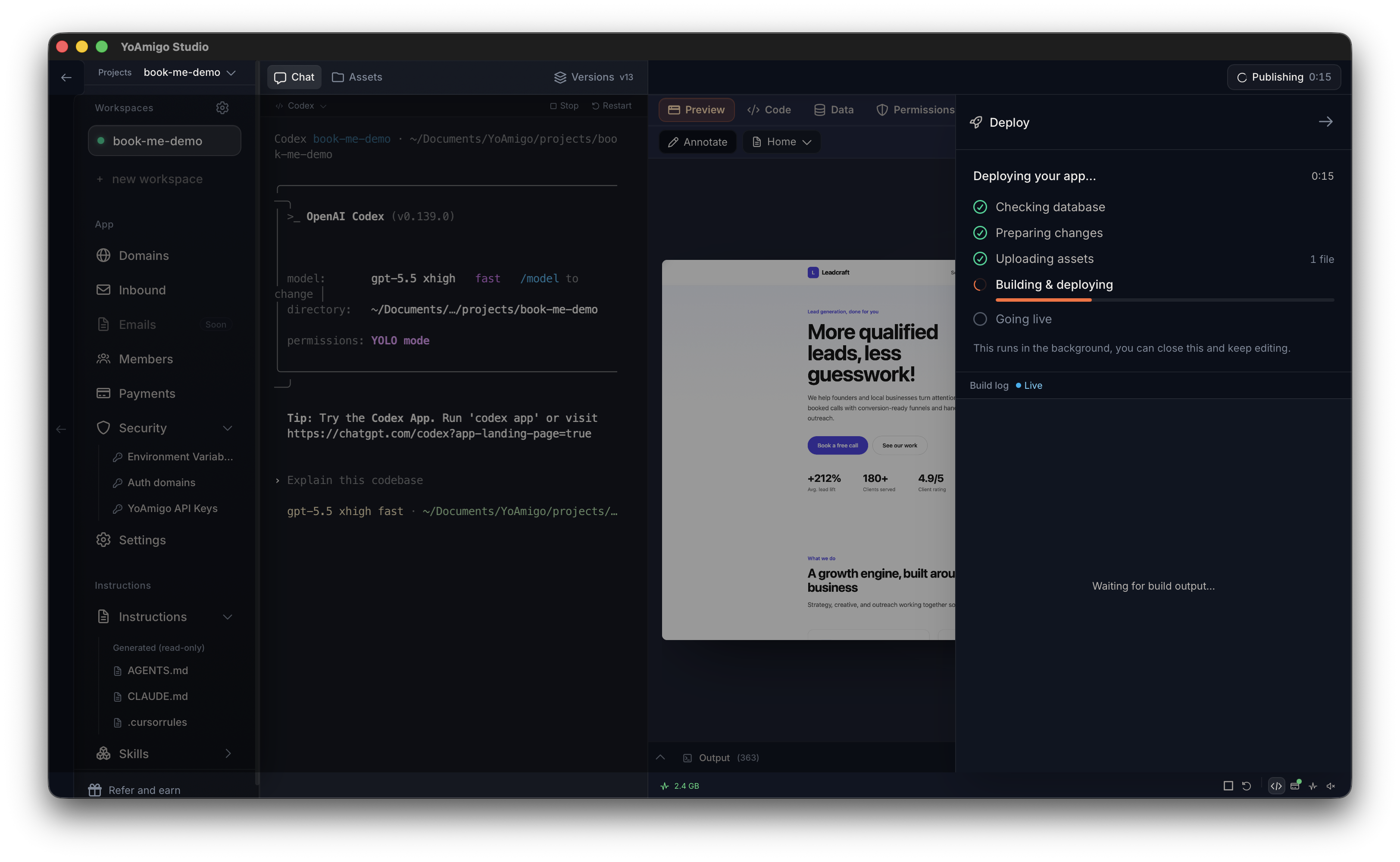Click the activity pulse icon at bottom right

(1313, 786)
